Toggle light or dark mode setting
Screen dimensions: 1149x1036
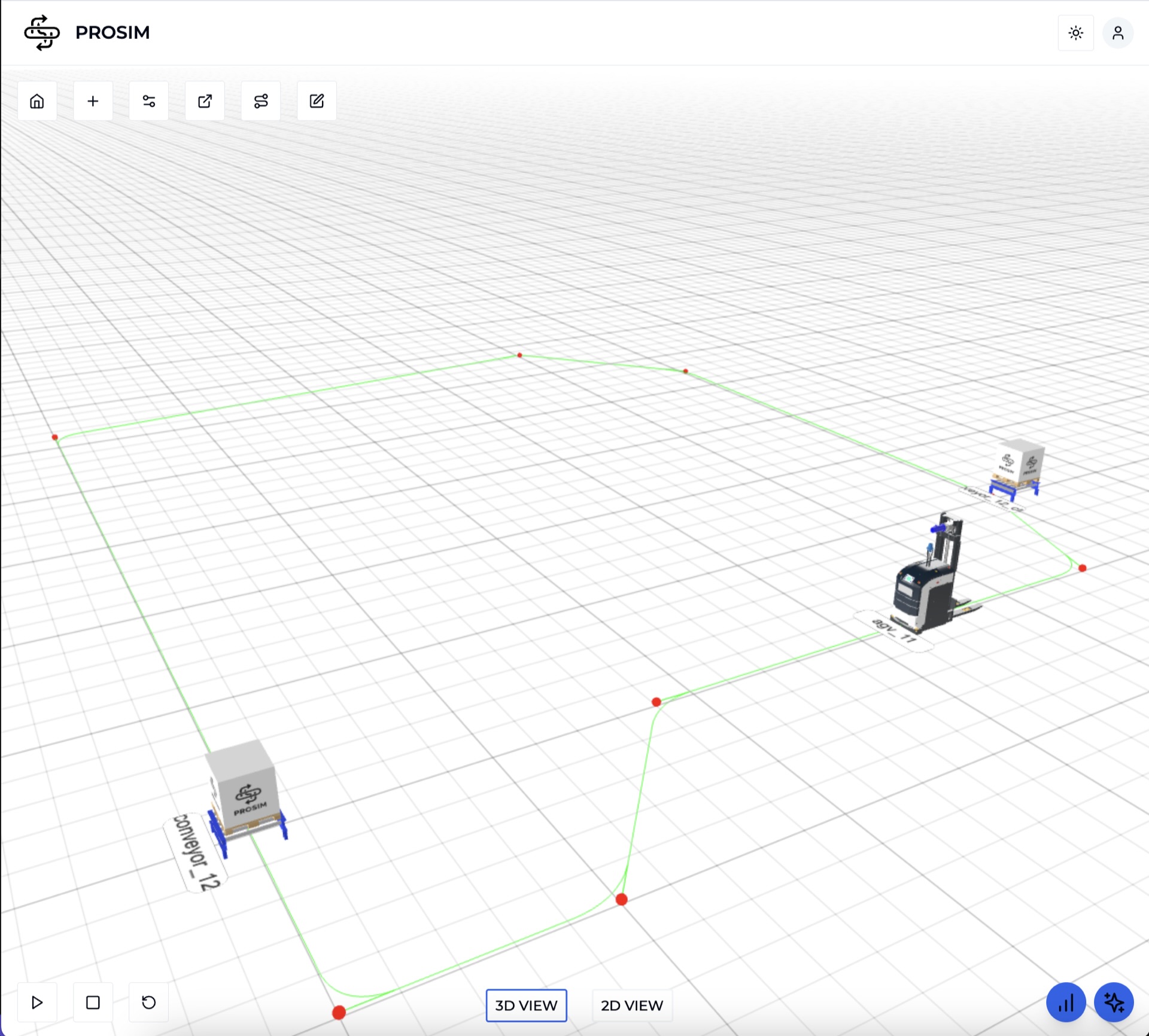point(1074,33)
